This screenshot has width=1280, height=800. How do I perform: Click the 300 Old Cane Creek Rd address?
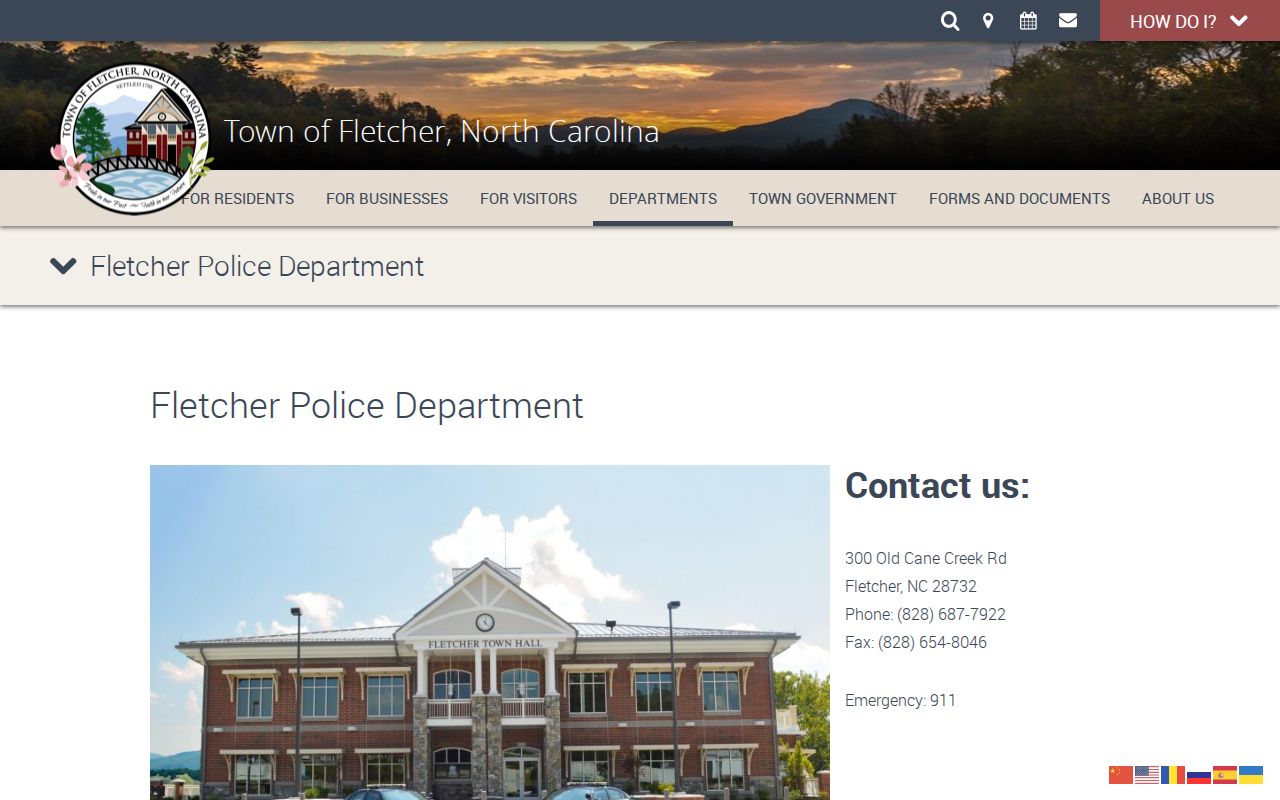tap(926, 558)
